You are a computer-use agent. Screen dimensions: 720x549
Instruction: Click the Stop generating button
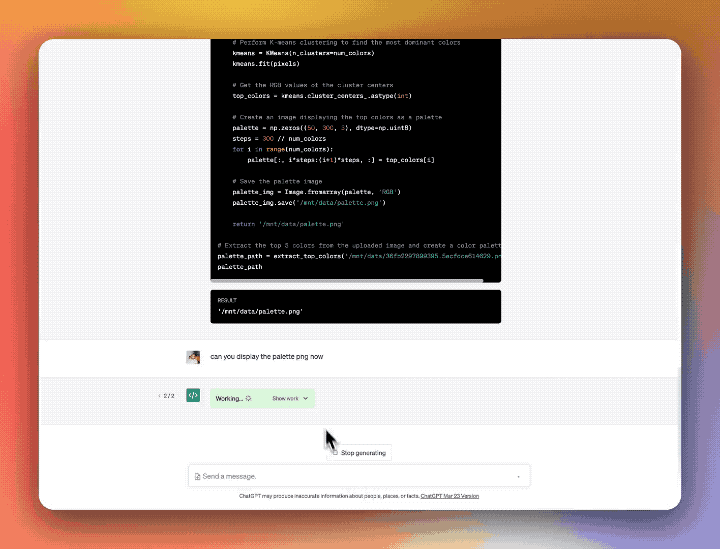pos(359,453)
